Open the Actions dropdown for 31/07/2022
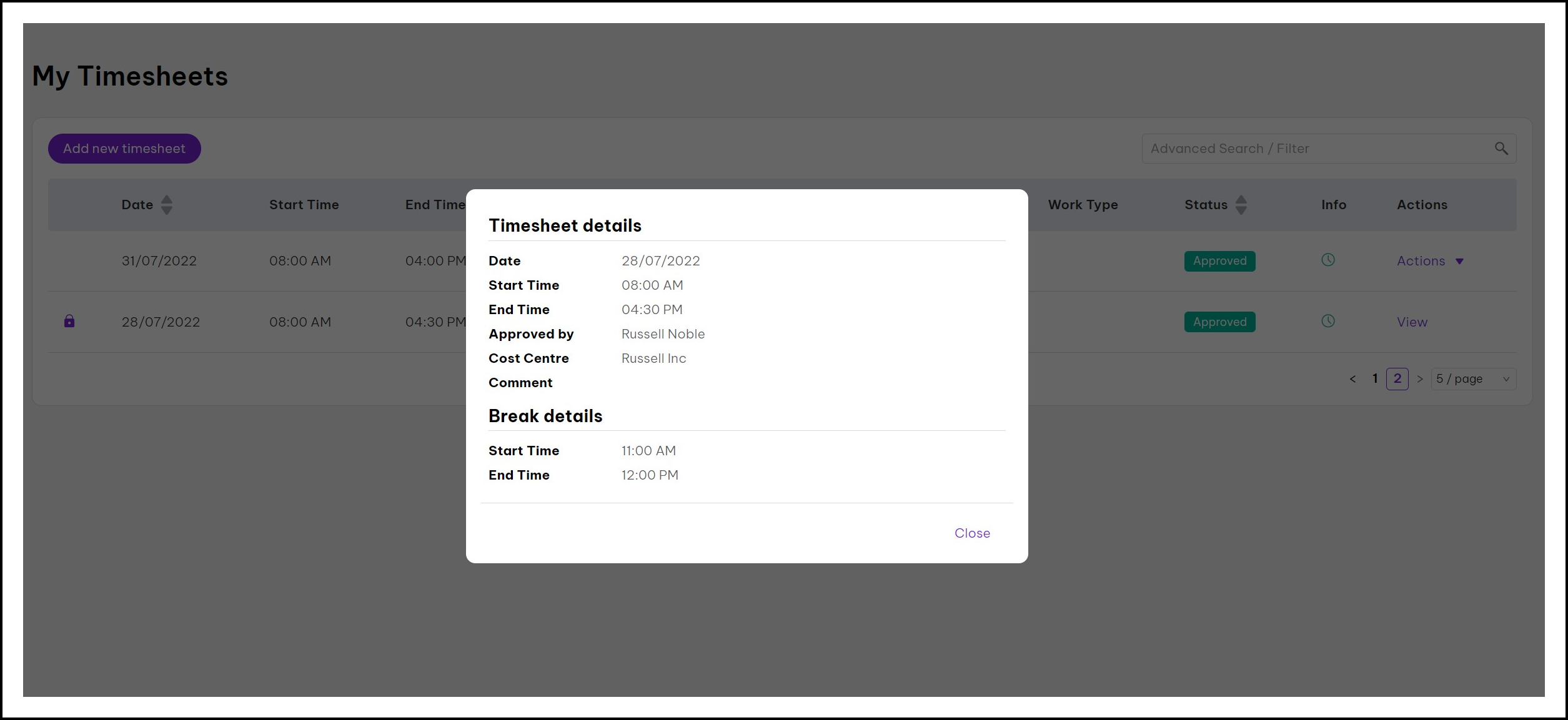The width and height of the screenshot is (1568, 720). point(1429,261)
